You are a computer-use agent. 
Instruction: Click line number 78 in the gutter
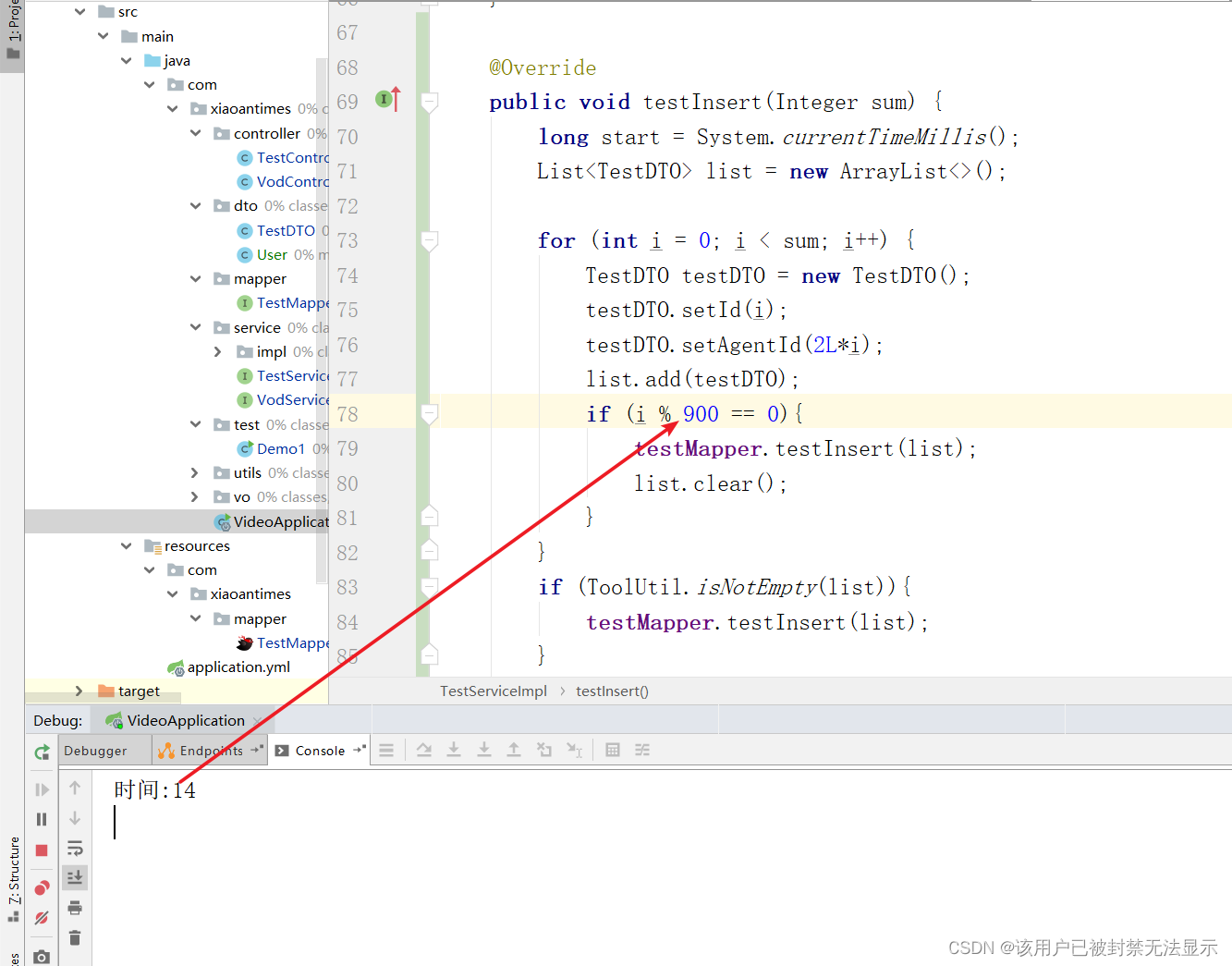coord(348,414)
